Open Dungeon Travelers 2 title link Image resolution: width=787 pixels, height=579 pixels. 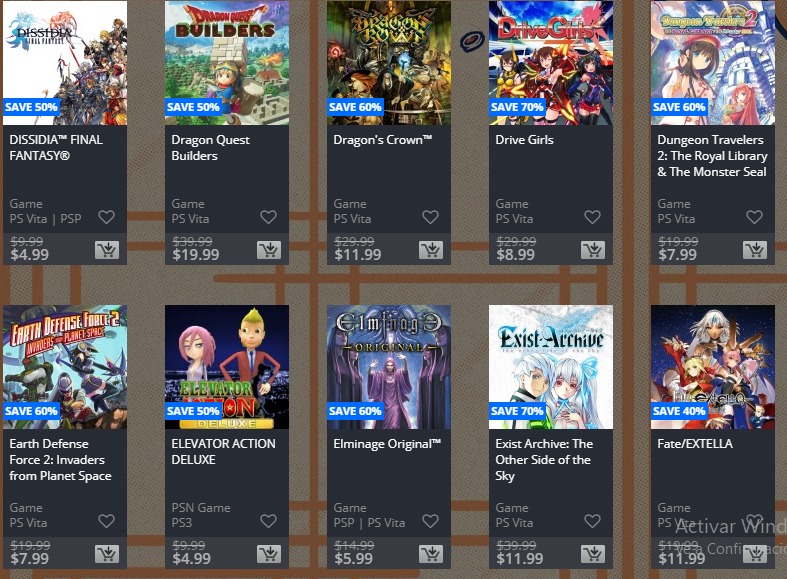tap(712, 156)
